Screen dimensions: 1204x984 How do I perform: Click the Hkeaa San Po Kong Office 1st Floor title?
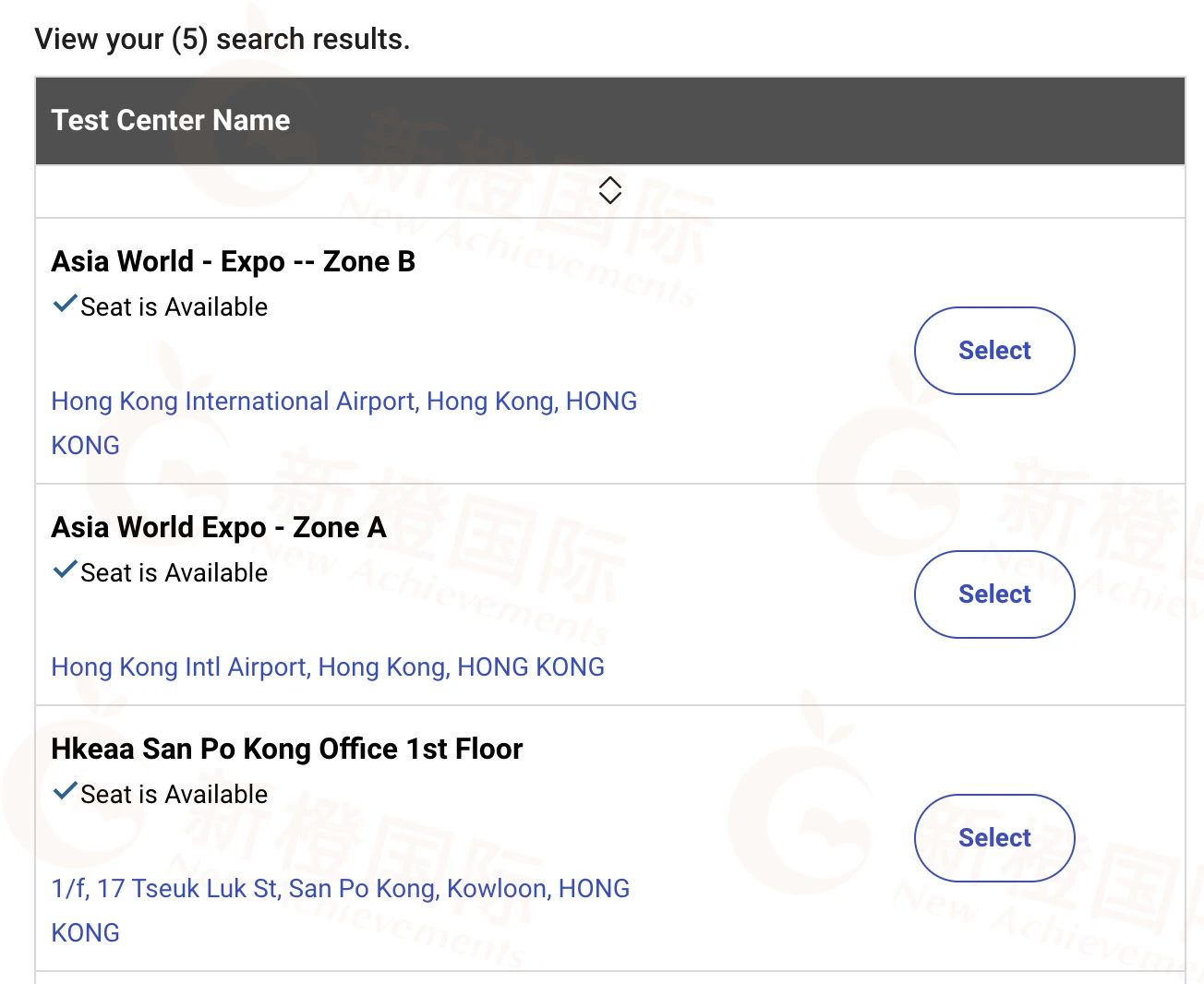pyautogui.click(x=286, y=750)
